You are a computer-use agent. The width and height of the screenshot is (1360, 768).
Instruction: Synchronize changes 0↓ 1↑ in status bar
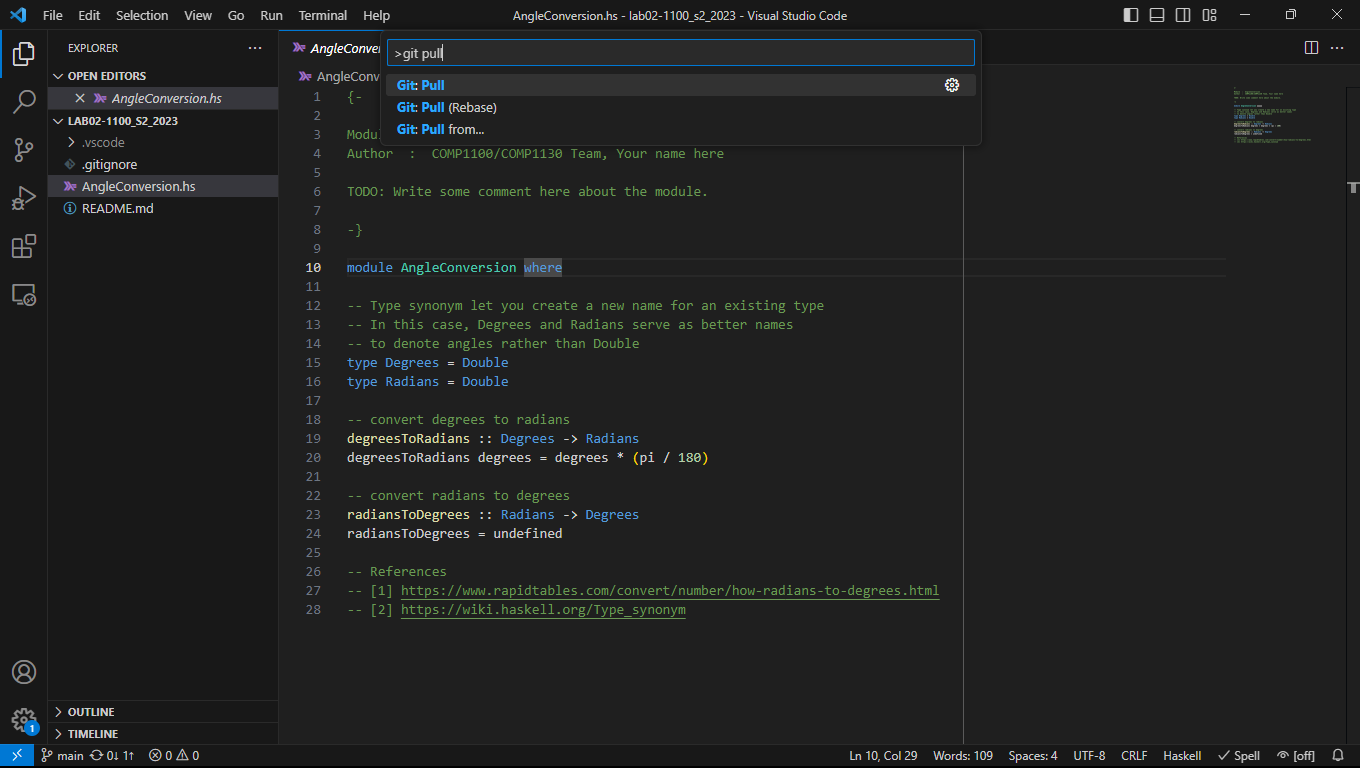tap(112, 756)
